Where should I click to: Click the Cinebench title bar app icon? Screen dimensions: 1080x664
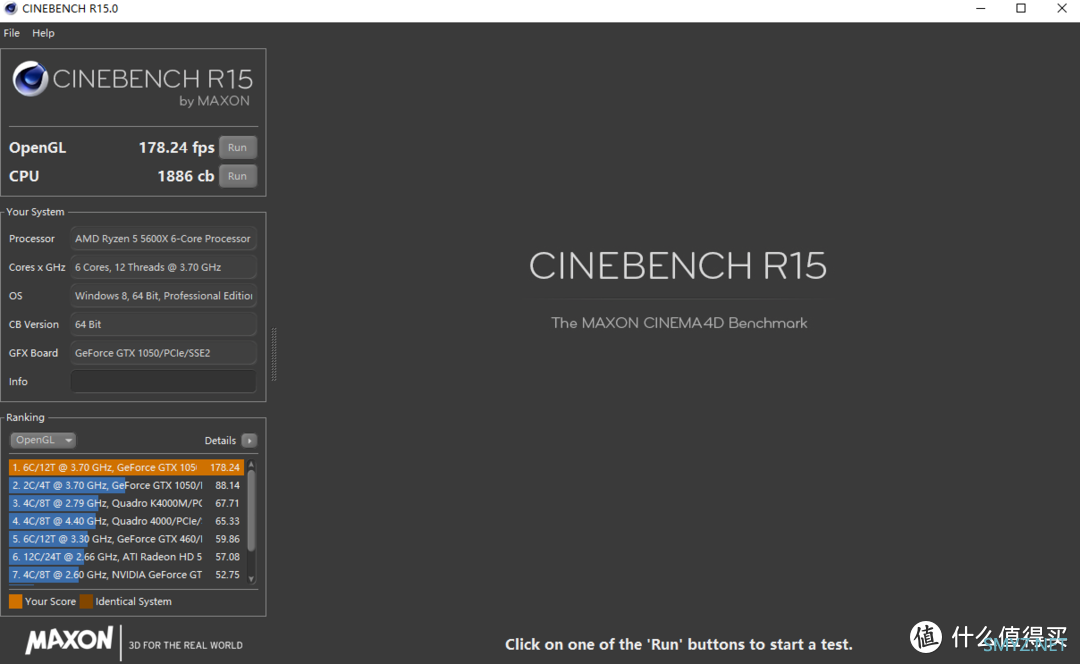(x=10, y=9)
